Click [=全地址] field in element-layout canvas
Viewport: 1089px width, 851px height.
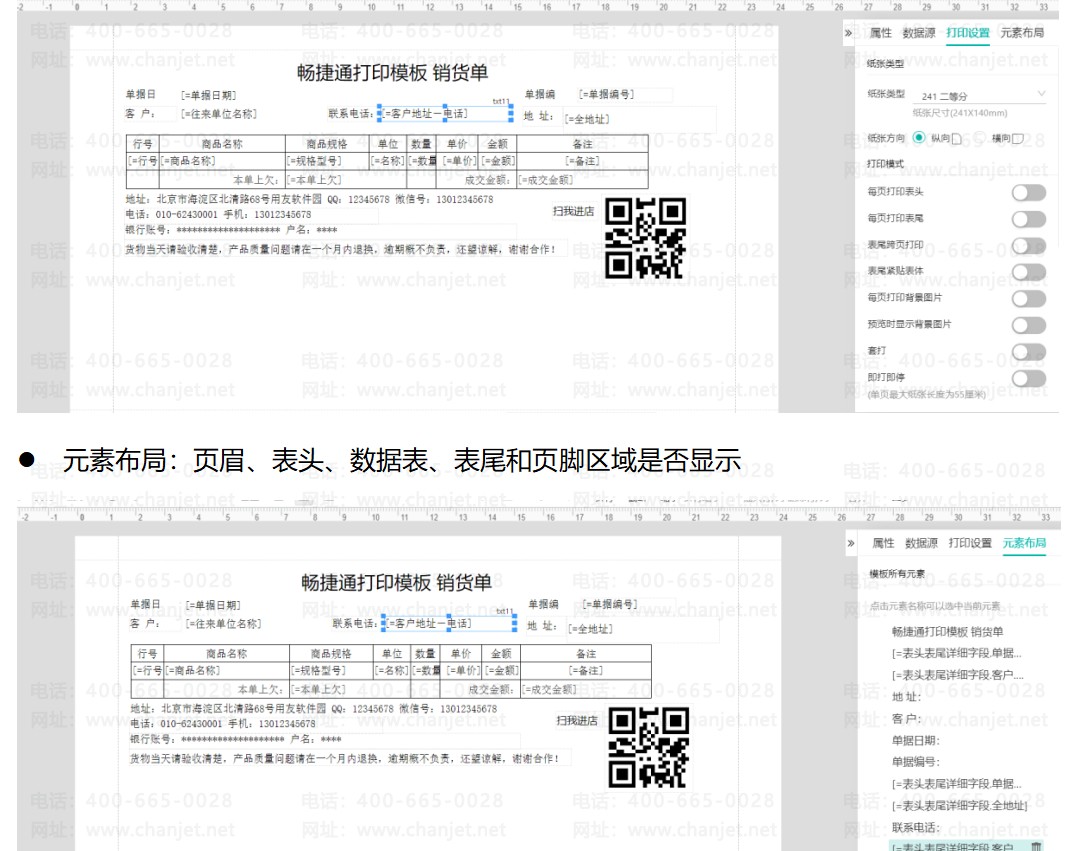click(590, 629)
